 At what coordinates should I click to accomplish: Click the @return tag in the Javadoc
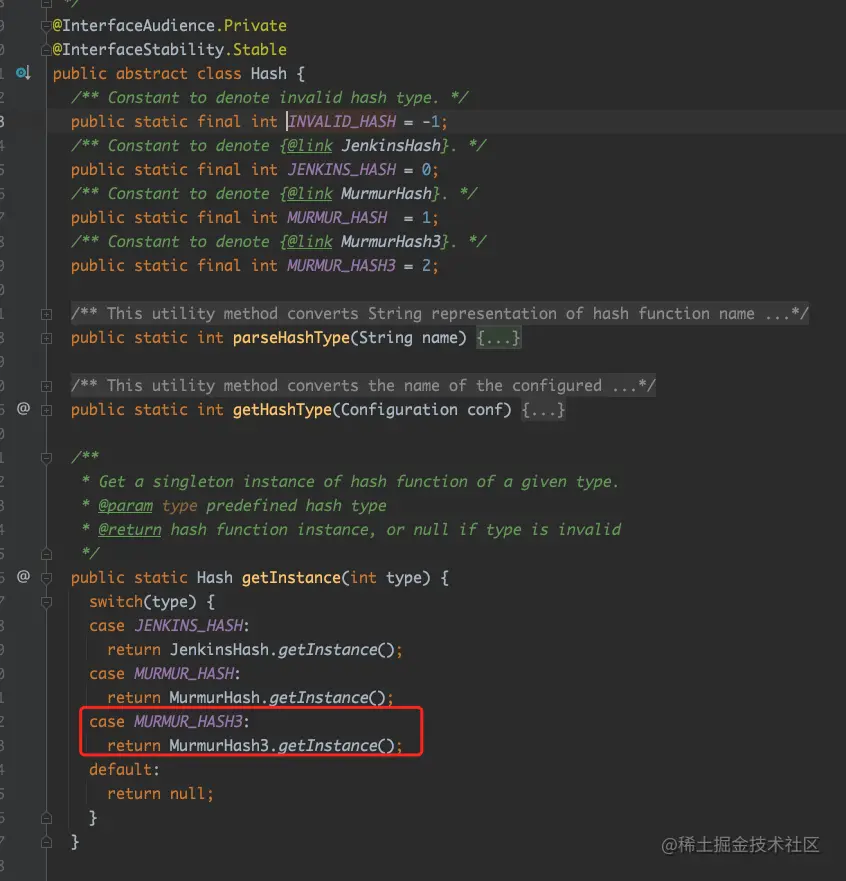tap(130, 530)
